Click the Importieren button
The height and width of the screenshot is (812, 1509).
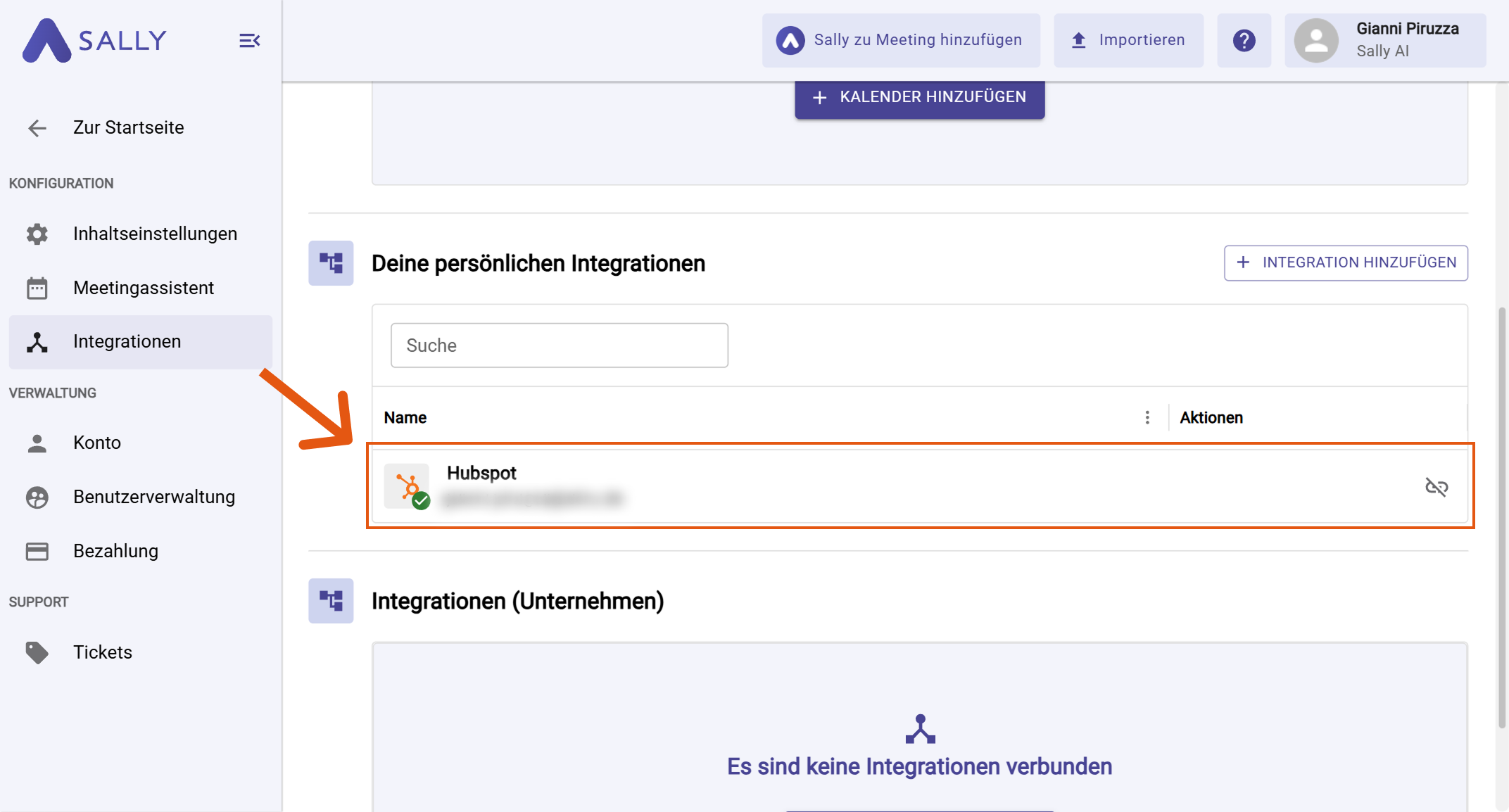click(x=1128, y=40)
